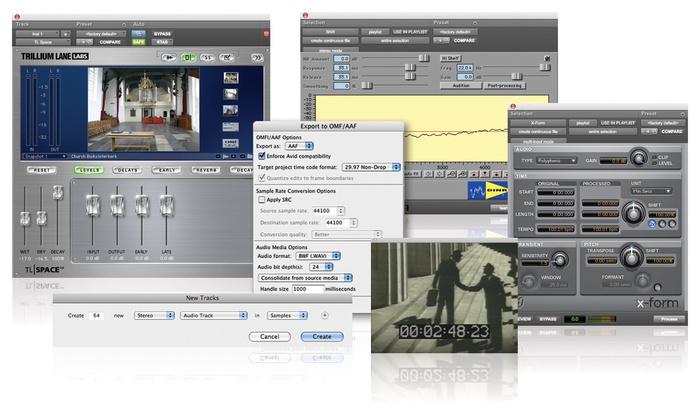
Task: Click the plus icon in New Tracks dialog
Action: 325,315
